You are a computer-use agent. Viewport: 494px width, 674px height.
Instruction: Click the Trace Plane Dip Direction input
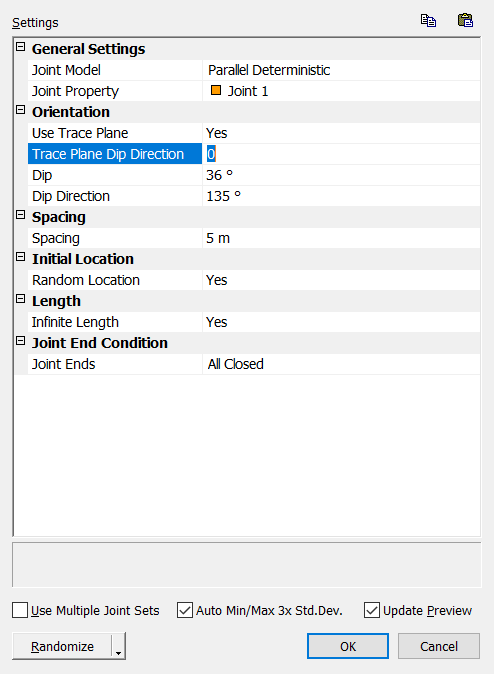341,154
